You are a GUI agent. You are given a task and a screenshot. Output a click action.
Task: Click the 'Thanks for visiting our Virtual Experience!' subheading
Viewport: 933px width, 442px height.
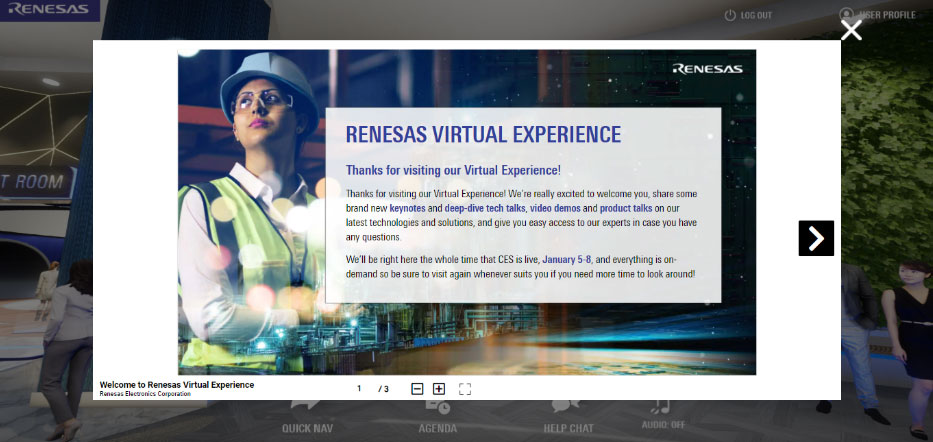point(453,170)
